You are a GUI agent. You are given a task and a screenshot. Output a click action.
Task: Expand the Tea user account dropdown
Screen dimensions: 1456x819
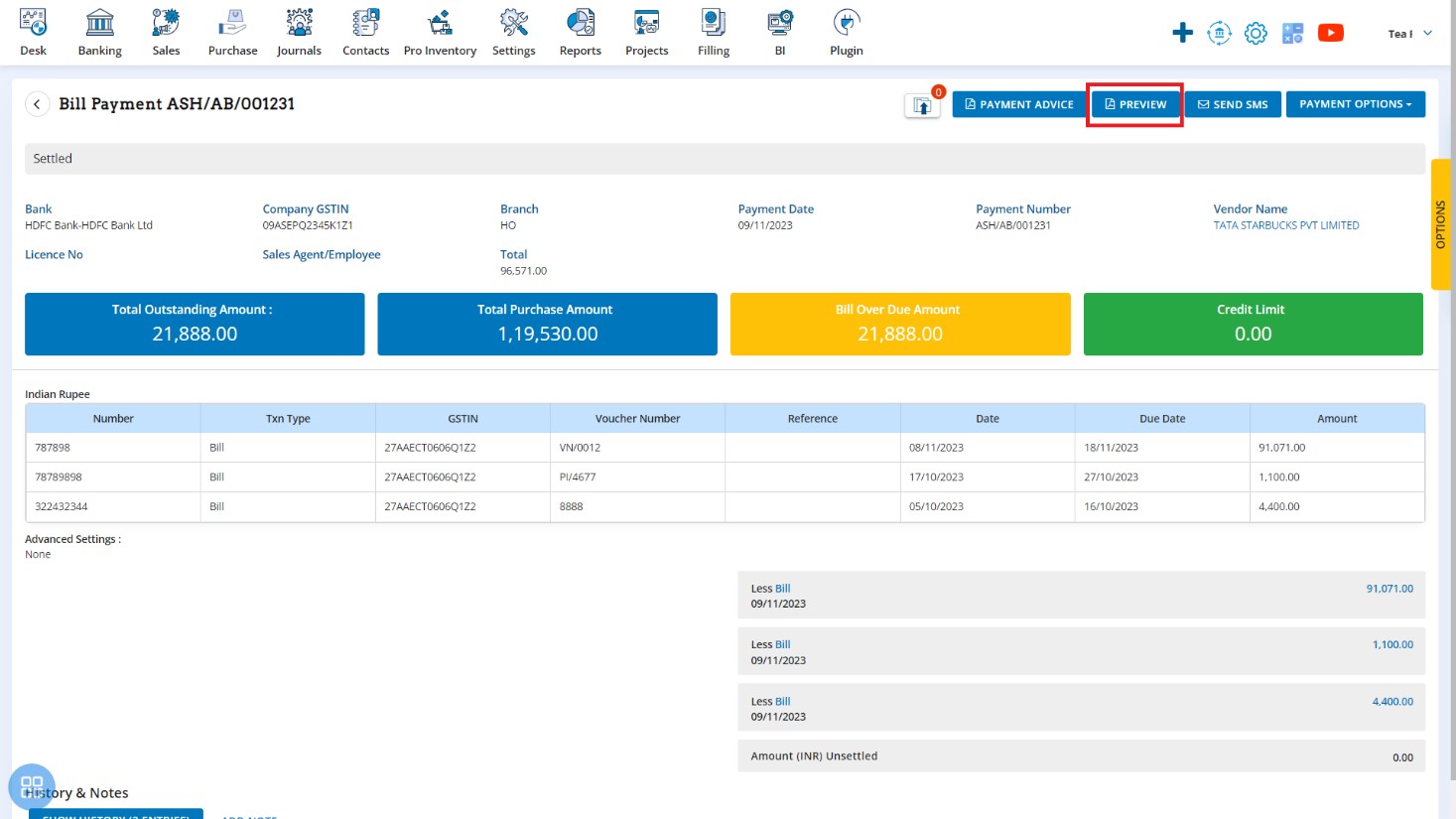click(x=1409, y=34)
